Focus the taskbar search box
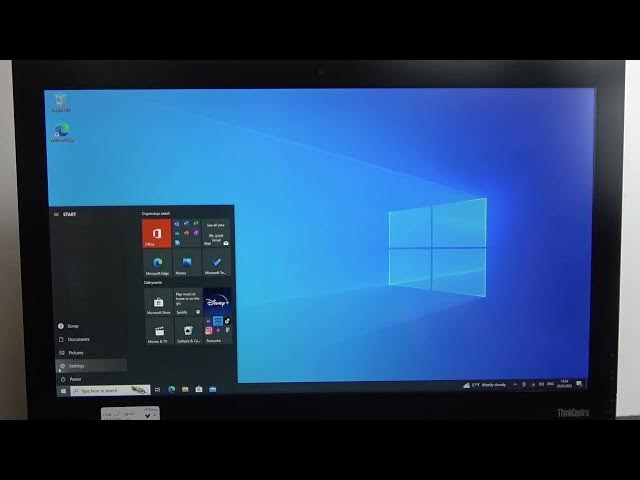This screenshot has height=480, width=640. point(110,391)
